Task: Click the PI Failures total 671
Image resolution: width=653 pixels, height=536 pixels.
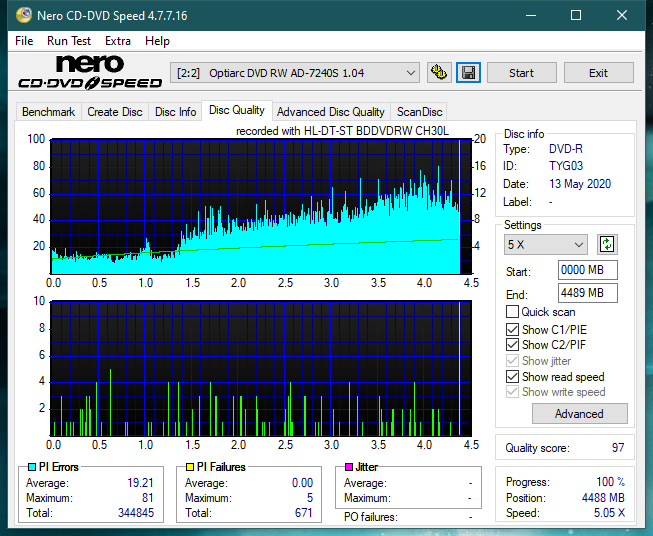Action: pyautogui.click(x=303, y=513)
